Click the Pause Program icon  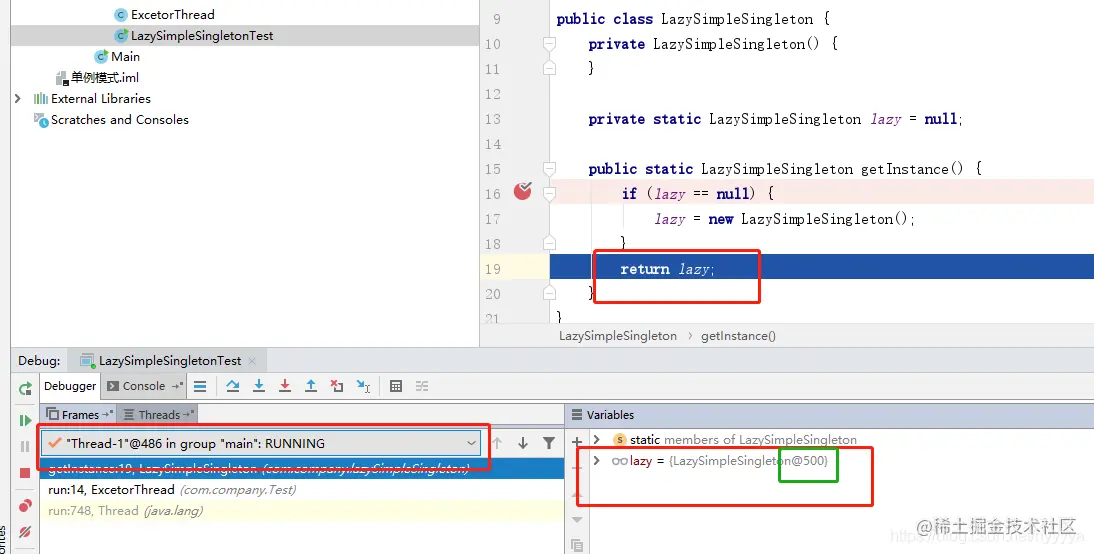pyautogui.click(x=25, y=447)
